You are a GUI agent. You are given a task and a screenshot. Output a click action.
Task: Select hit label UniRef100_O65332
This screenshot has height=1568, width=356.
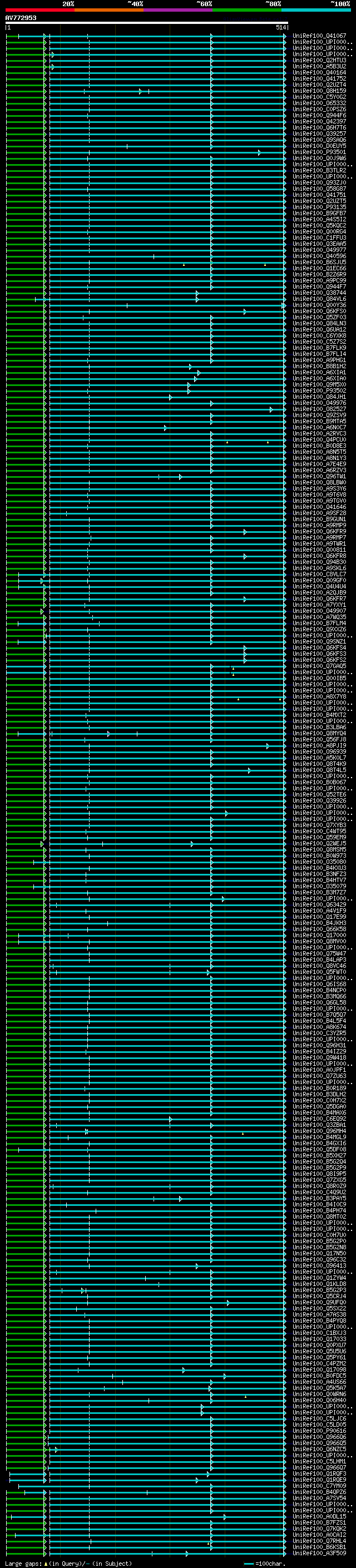click(319, 103)
